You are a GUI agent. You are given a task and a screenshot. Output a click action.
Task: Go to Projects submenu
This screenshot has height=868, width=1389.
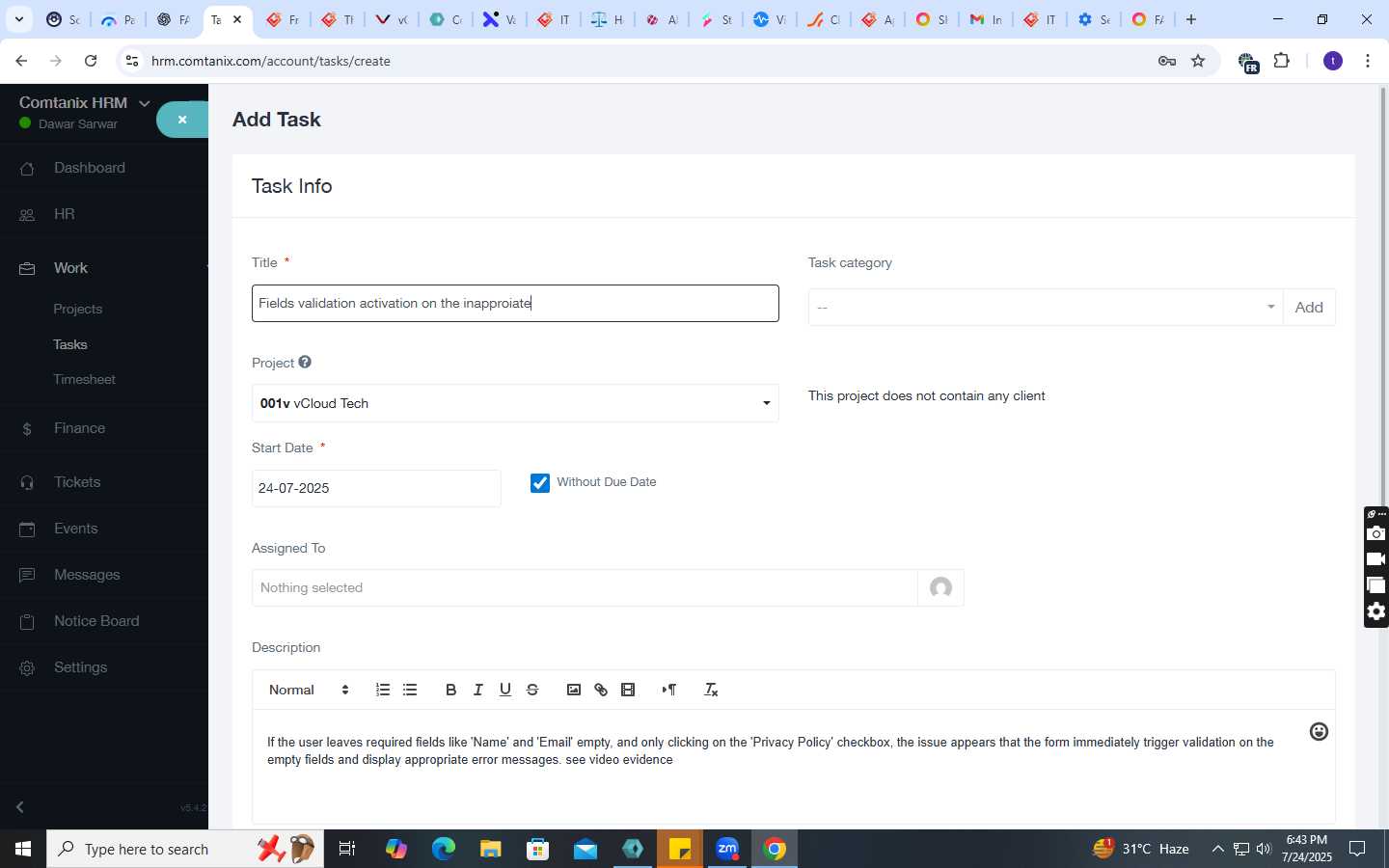(x=78, y=309)
